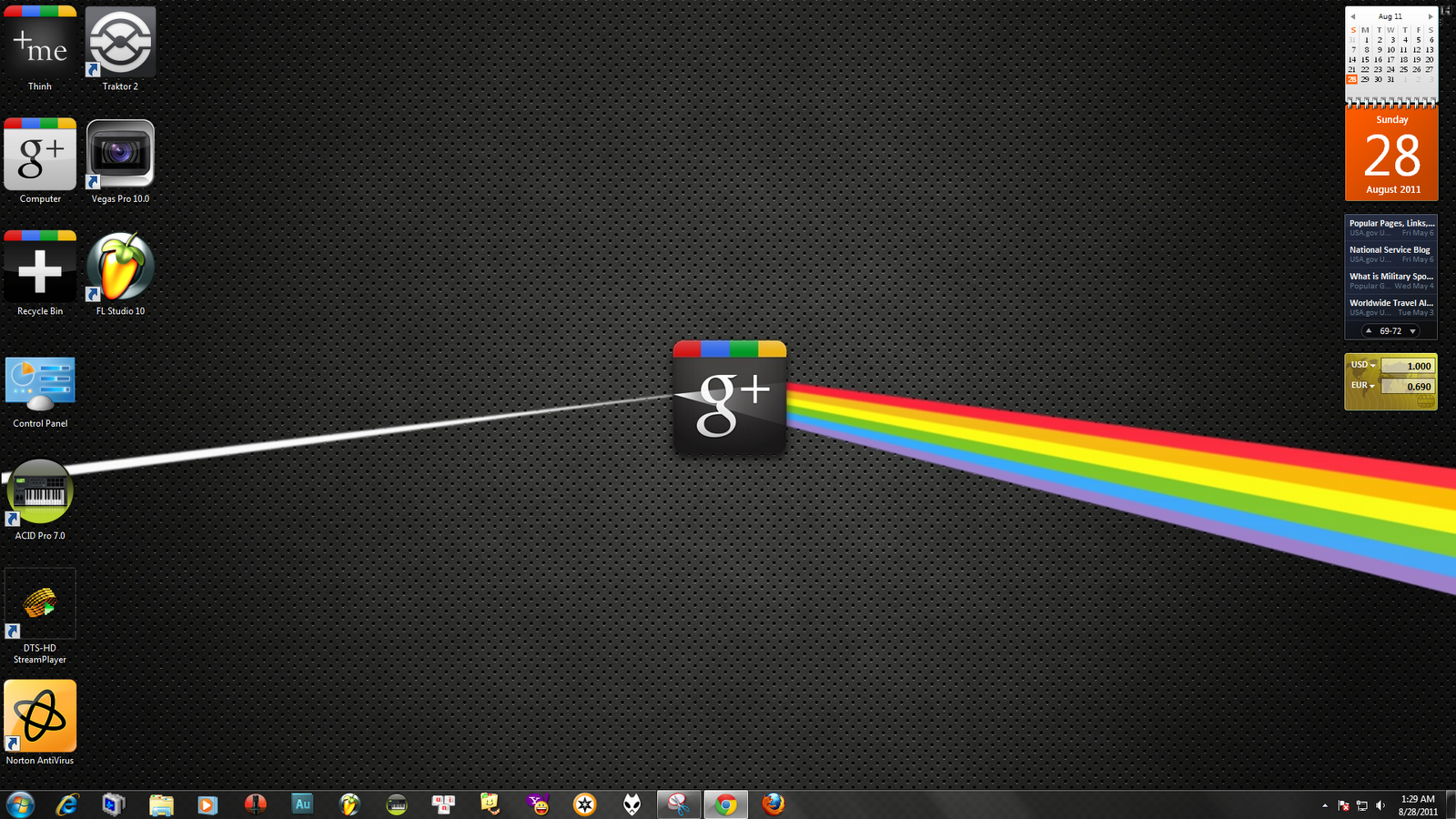The height and width of the screenshot is (819, 1456).
Task: Go to previous month in calendar gadget
Action: point(1353,16)
